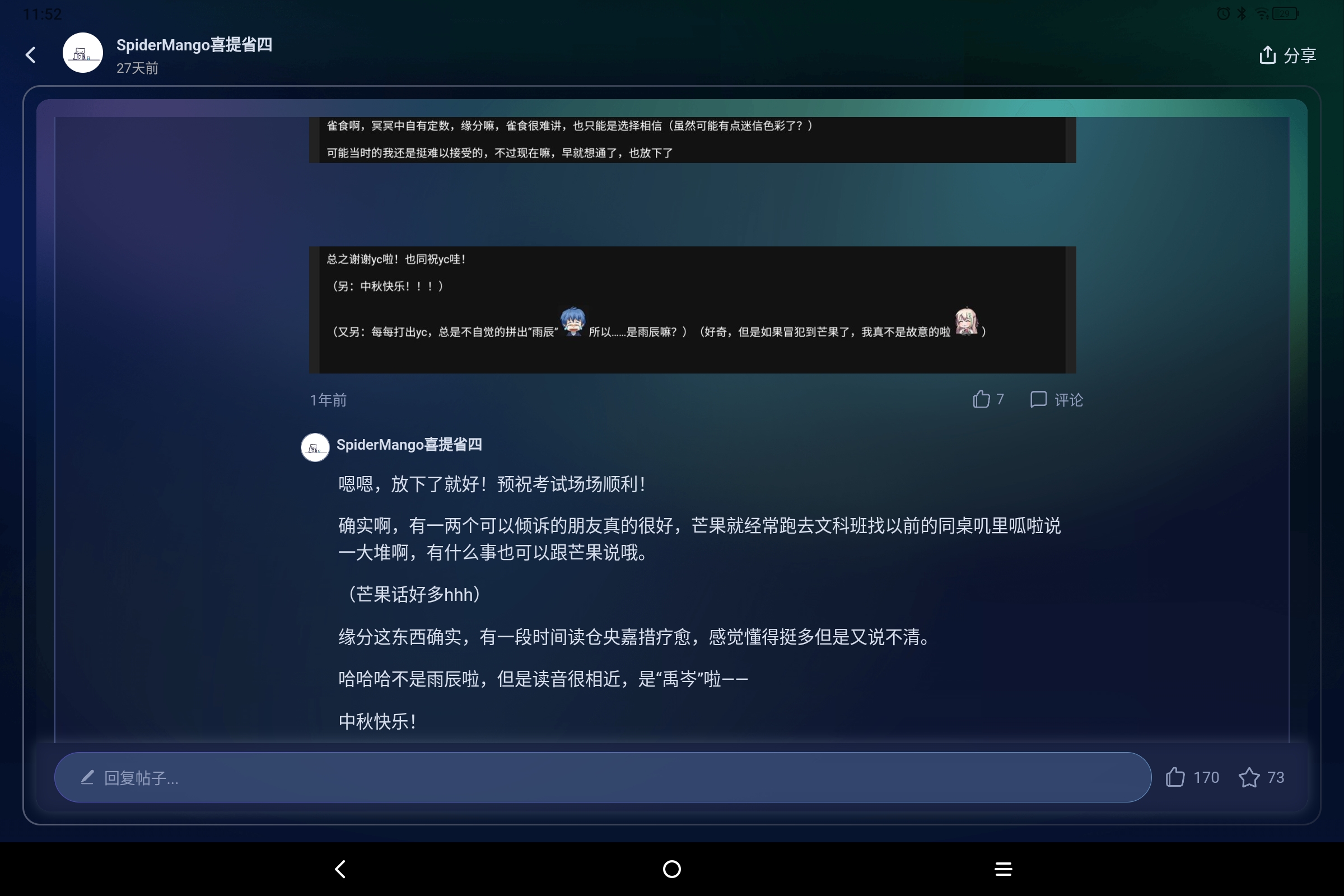Toggle like on the post showing 170
Viewport: 1344px width, 896px height.
pyautogui.click(x=1175, y=777)
